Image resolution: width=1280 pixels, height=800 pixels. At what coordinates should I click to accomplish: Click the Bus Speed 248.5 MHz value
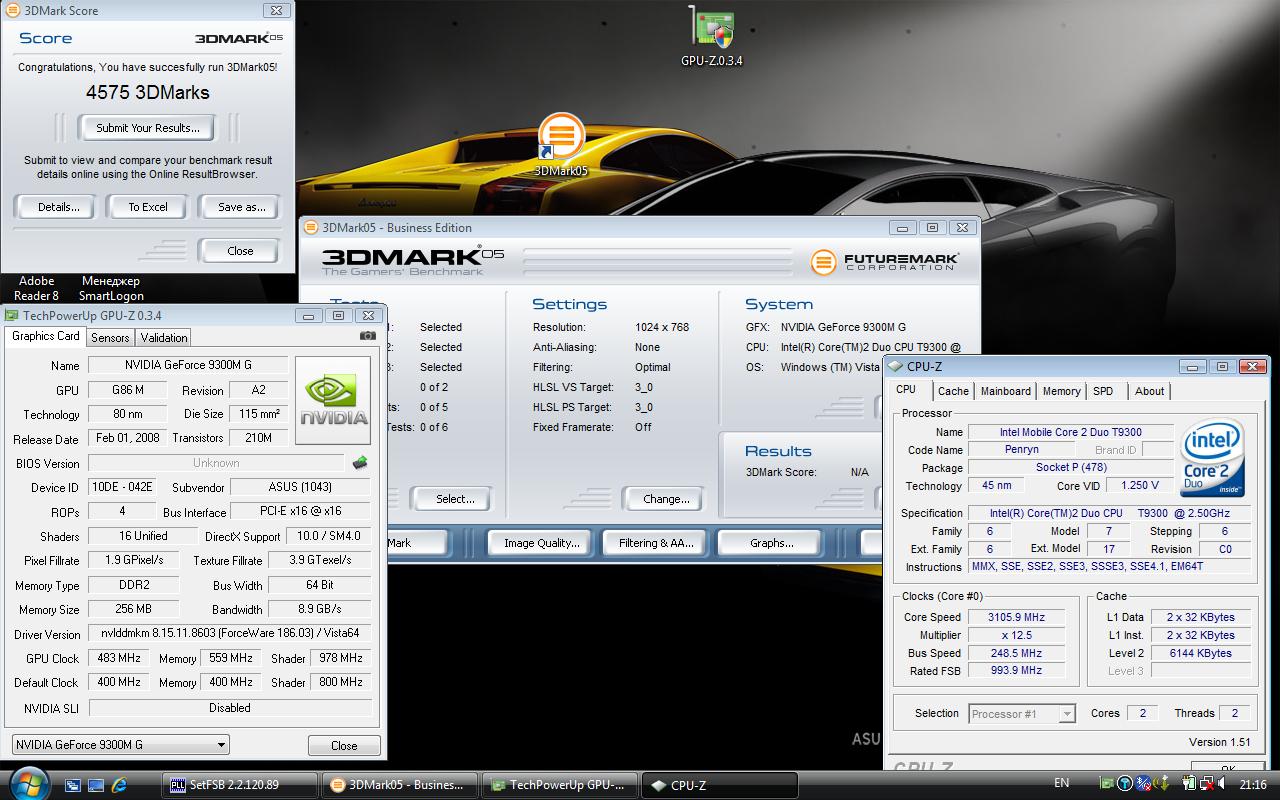[x=1016, y=653]
